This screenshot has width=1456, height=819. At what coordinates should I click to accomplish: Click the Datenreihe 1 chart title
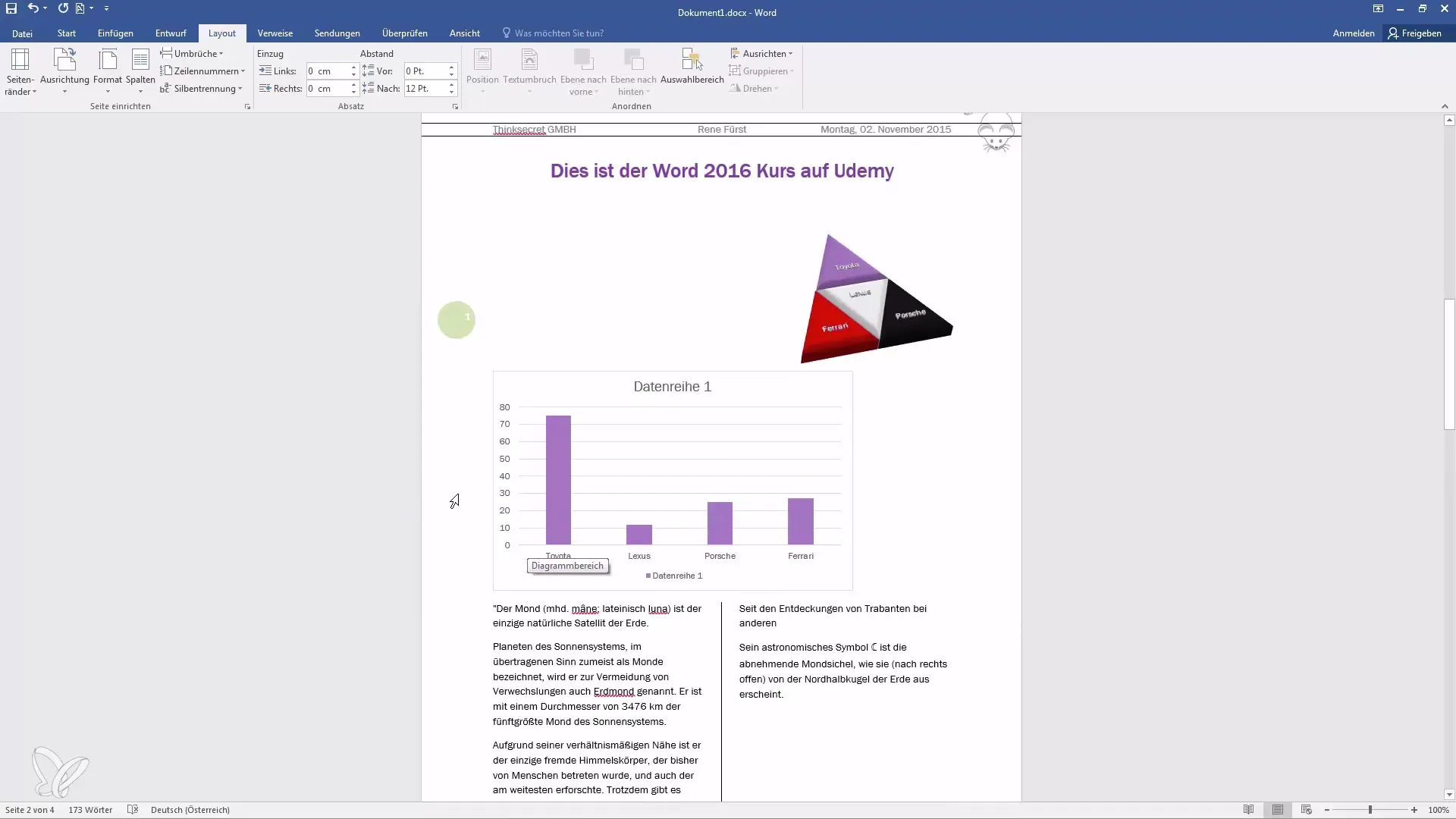[672, 387]
